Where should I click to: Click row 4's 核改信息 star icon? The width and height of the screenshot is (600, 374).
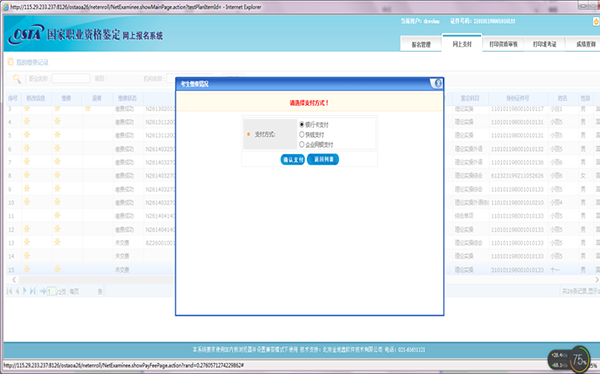[x=27, y=121]
